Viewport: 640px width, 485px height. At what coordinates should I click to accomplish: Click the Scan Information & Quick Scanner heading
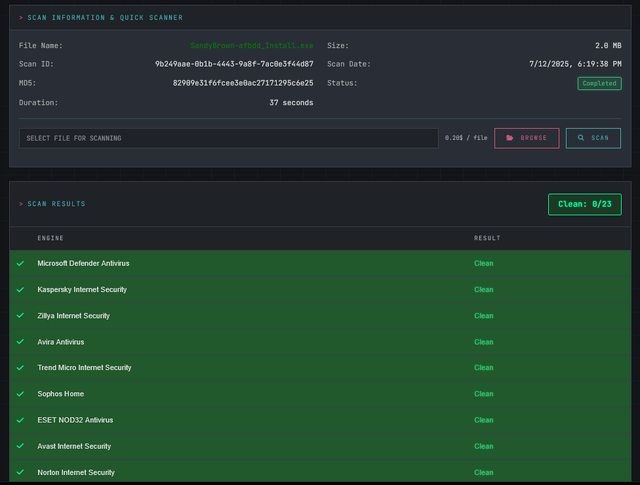coord(105,18)
